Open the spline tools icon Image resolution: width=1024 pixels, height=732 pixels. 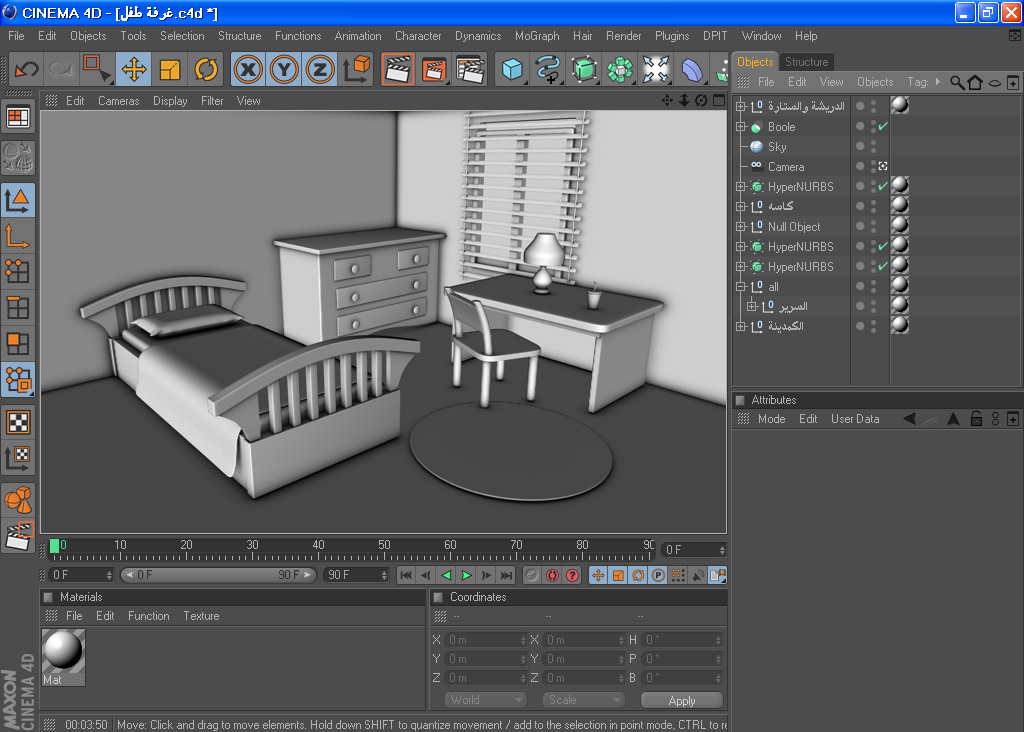pyautogui.click(x=548, y=69)
